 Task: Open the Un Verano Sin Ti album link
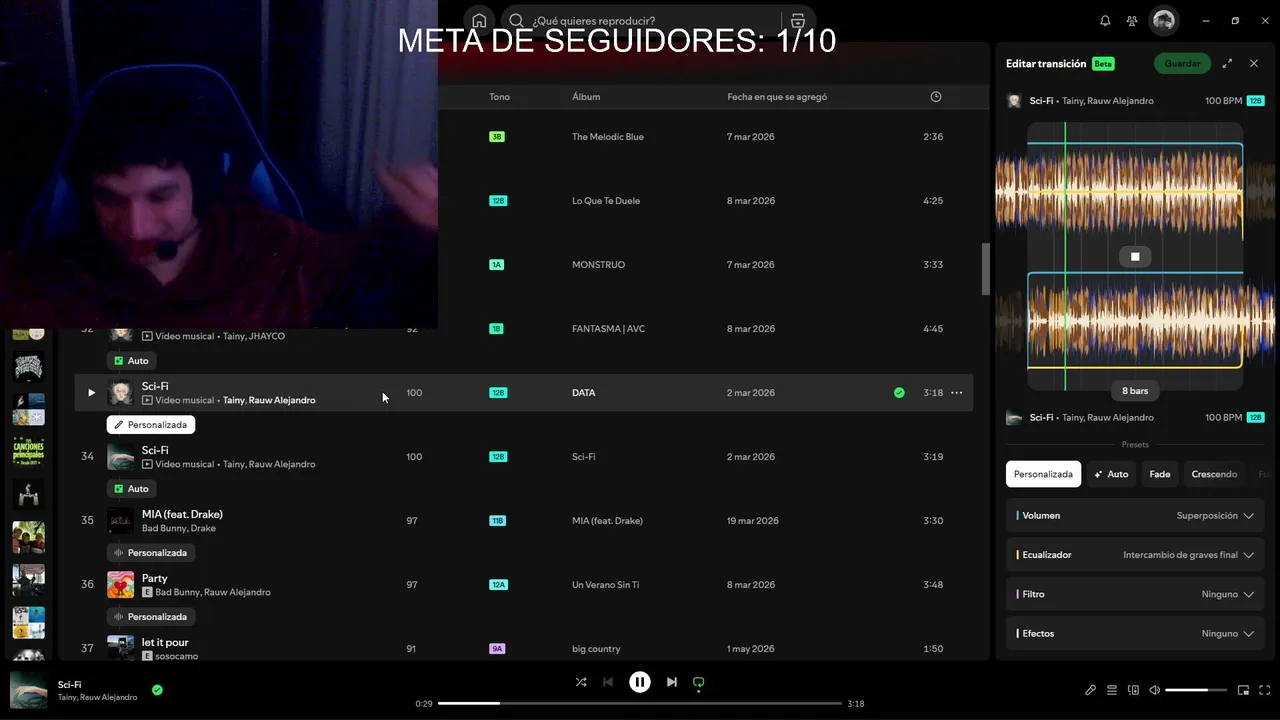click(605, 585)
